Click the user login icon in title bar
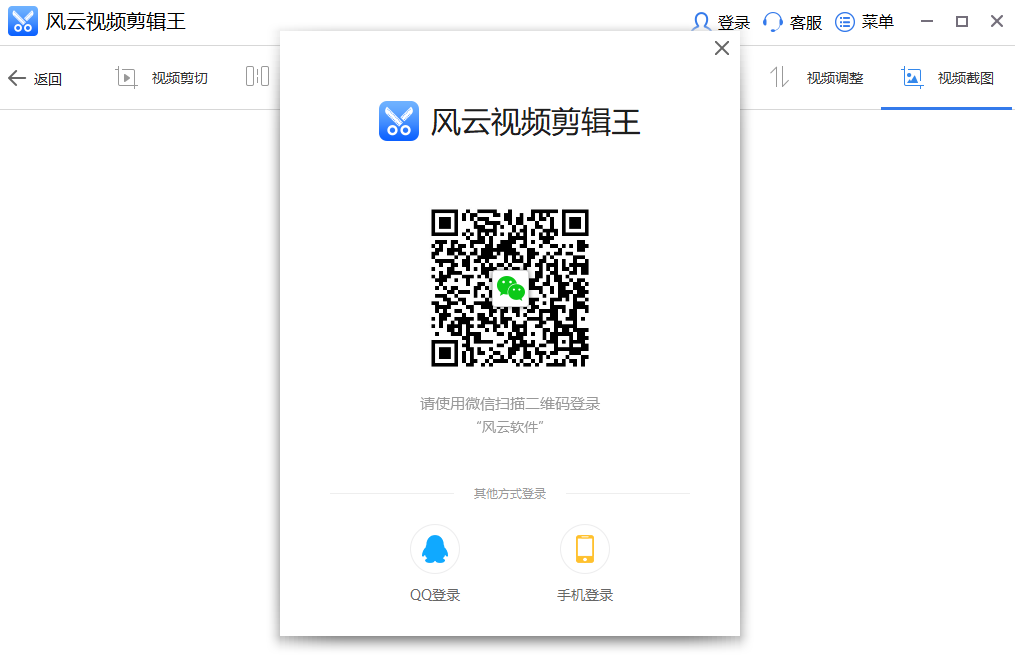 702,22
